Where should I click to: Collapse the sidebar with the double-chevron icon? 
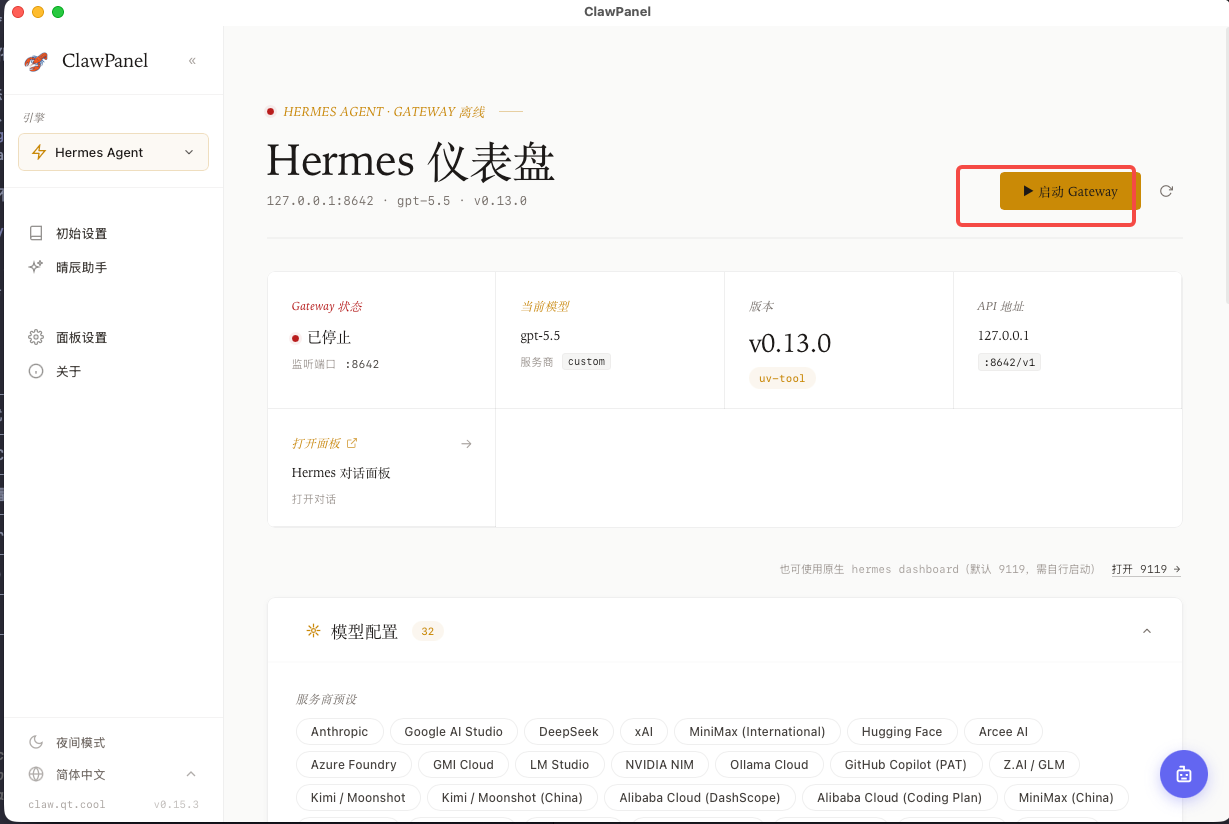click(192, 61)
